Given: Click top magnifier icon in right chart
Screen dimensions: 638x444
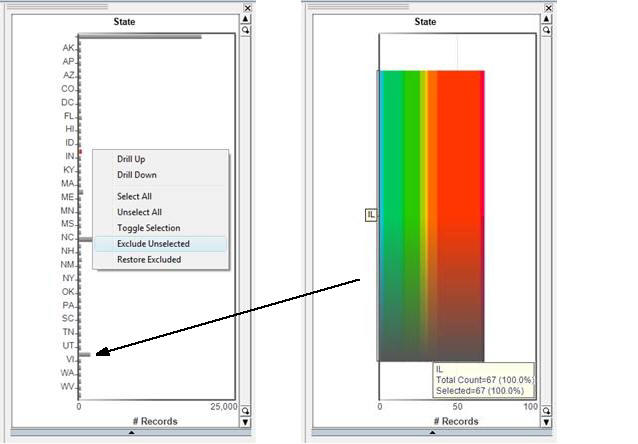Looking at the screenshot, I should tap(546, 30).
